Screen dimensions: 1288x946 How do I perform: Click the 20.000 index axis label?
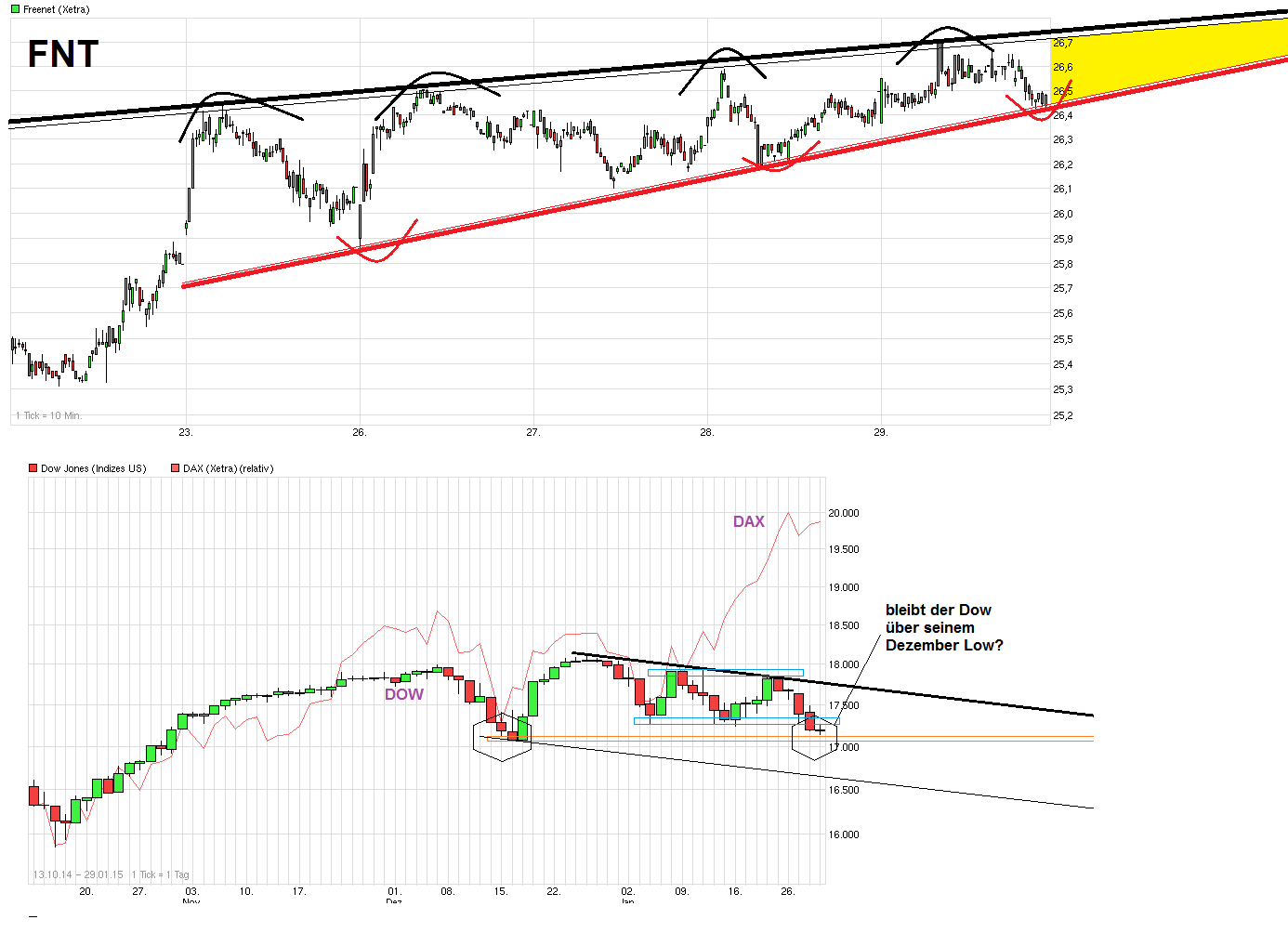(844, 513)
